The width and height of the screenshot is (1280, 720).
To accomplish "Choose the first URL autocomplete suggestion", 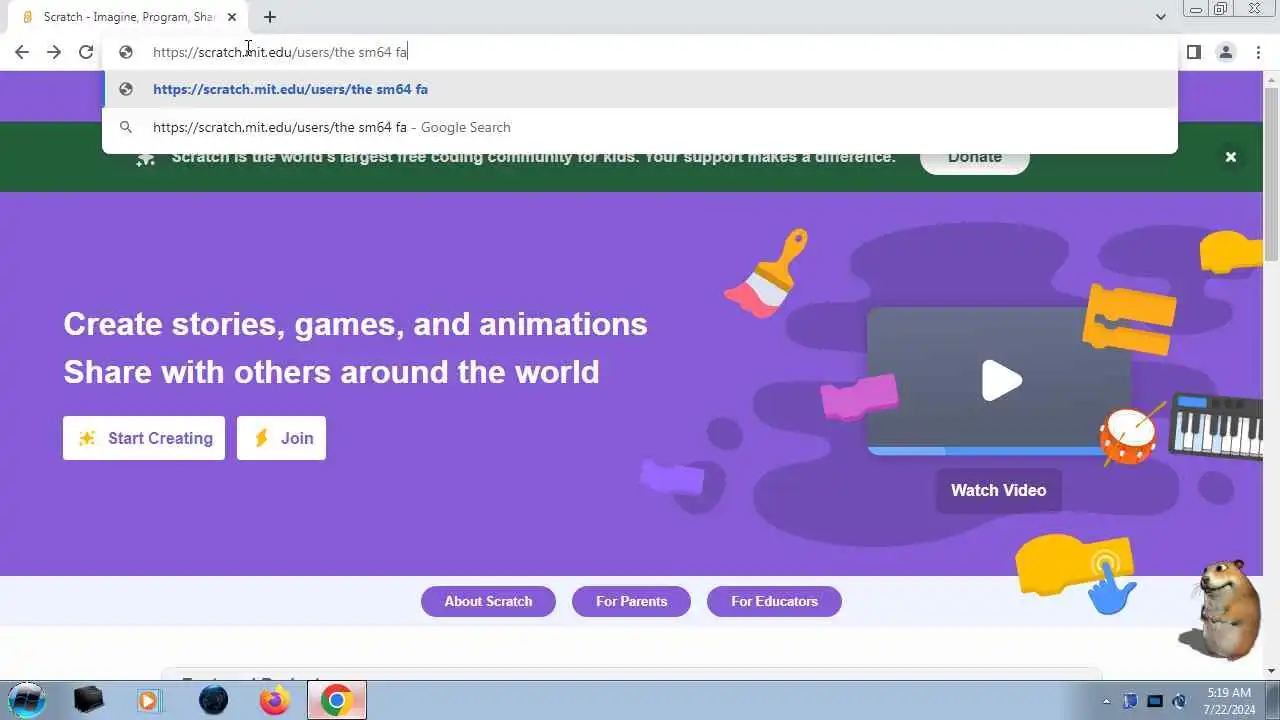I will [x=640, y=89].
